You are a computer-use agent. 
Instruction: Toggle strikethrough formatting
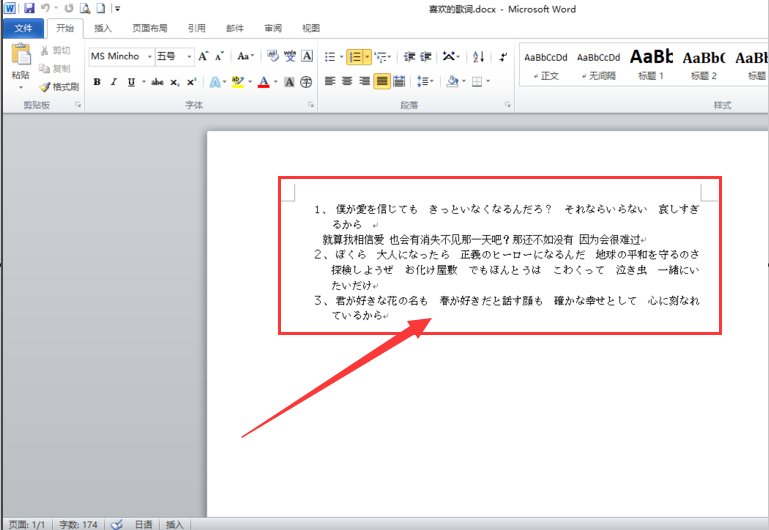pyautogui.click(x=157, y=82)
